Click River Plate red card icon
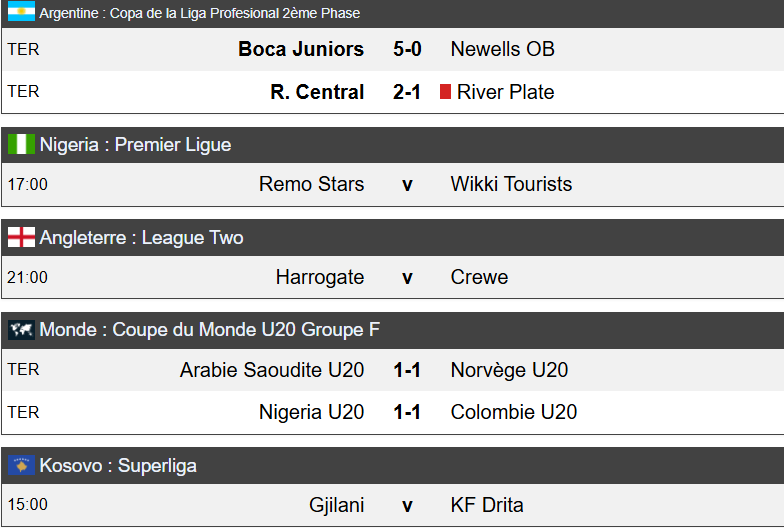Viewport: 784px width, 528px height. (x=445, y=92)
